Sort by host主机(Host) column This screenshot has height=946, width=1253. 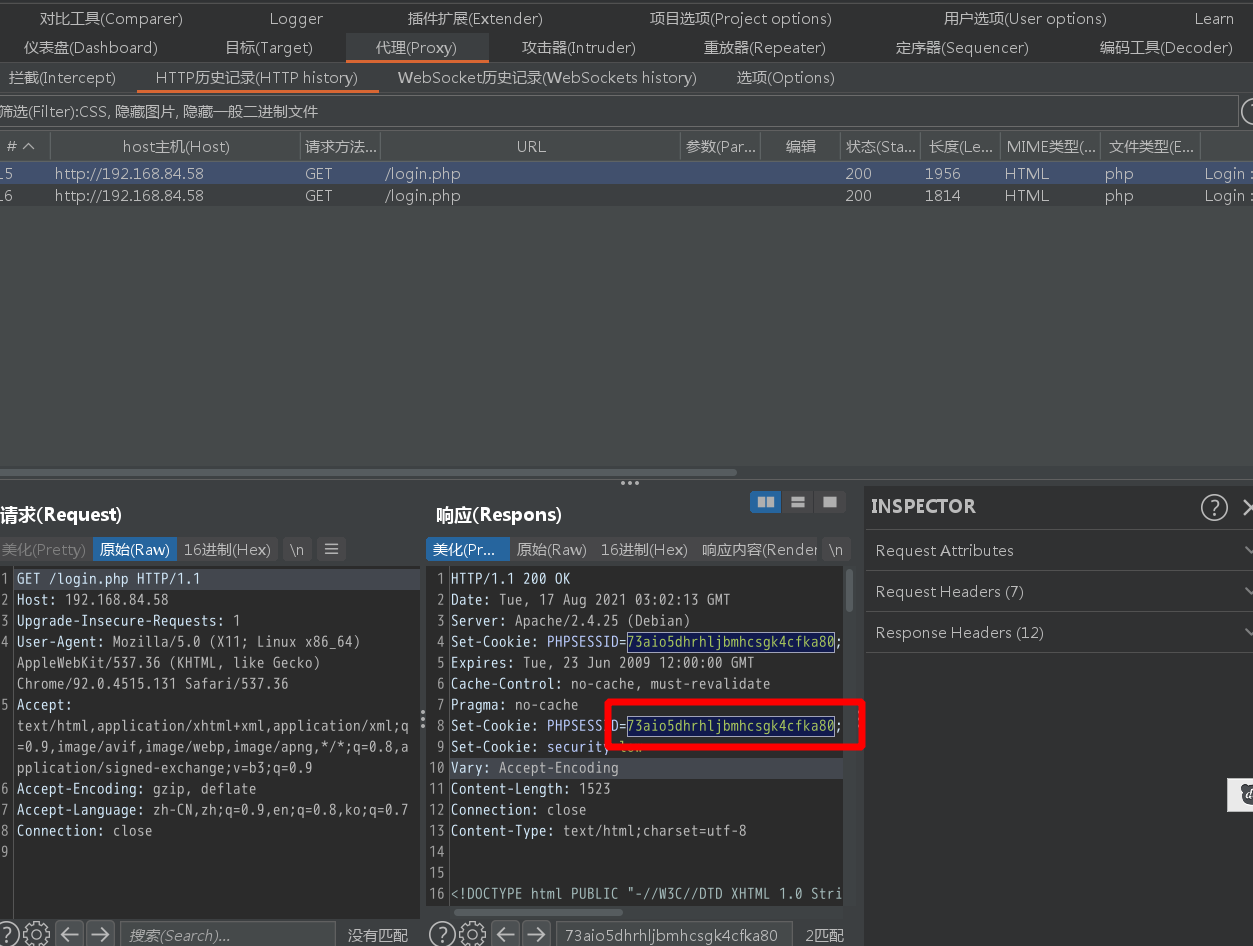pos(176,146)
